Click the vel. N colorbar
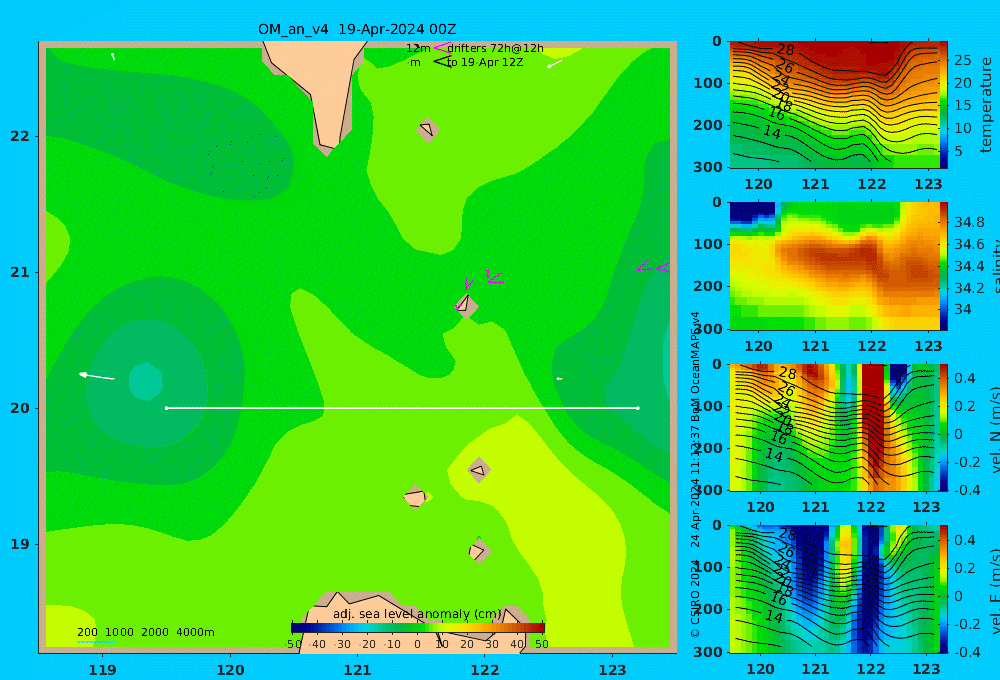 (944, 427)
